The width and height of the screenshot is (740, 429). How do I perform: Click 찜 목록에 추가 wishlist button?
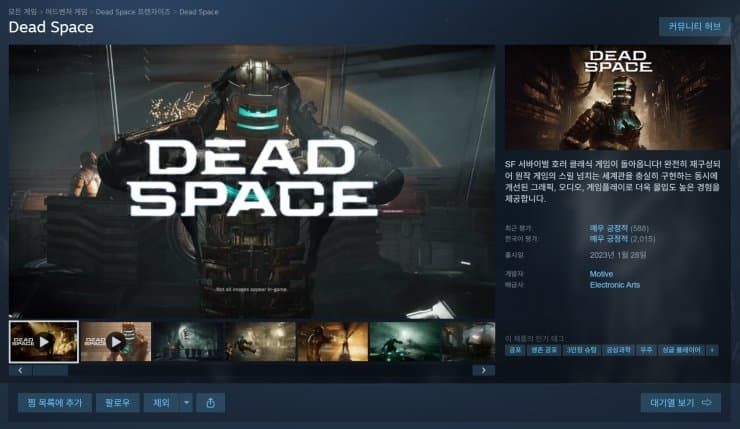55,403
